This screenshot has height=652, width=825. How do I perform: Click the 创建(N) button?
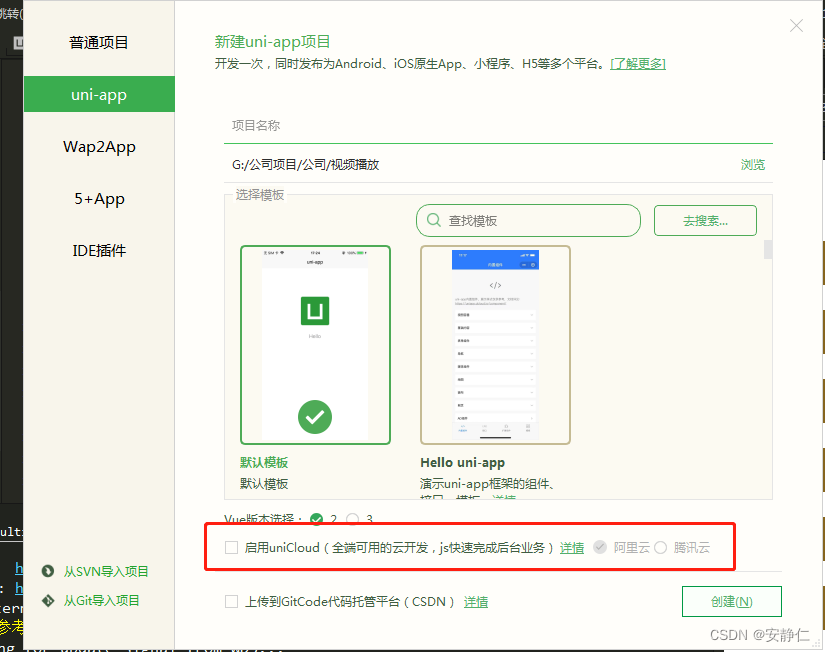pyautogui.click(x=731, y=601)
